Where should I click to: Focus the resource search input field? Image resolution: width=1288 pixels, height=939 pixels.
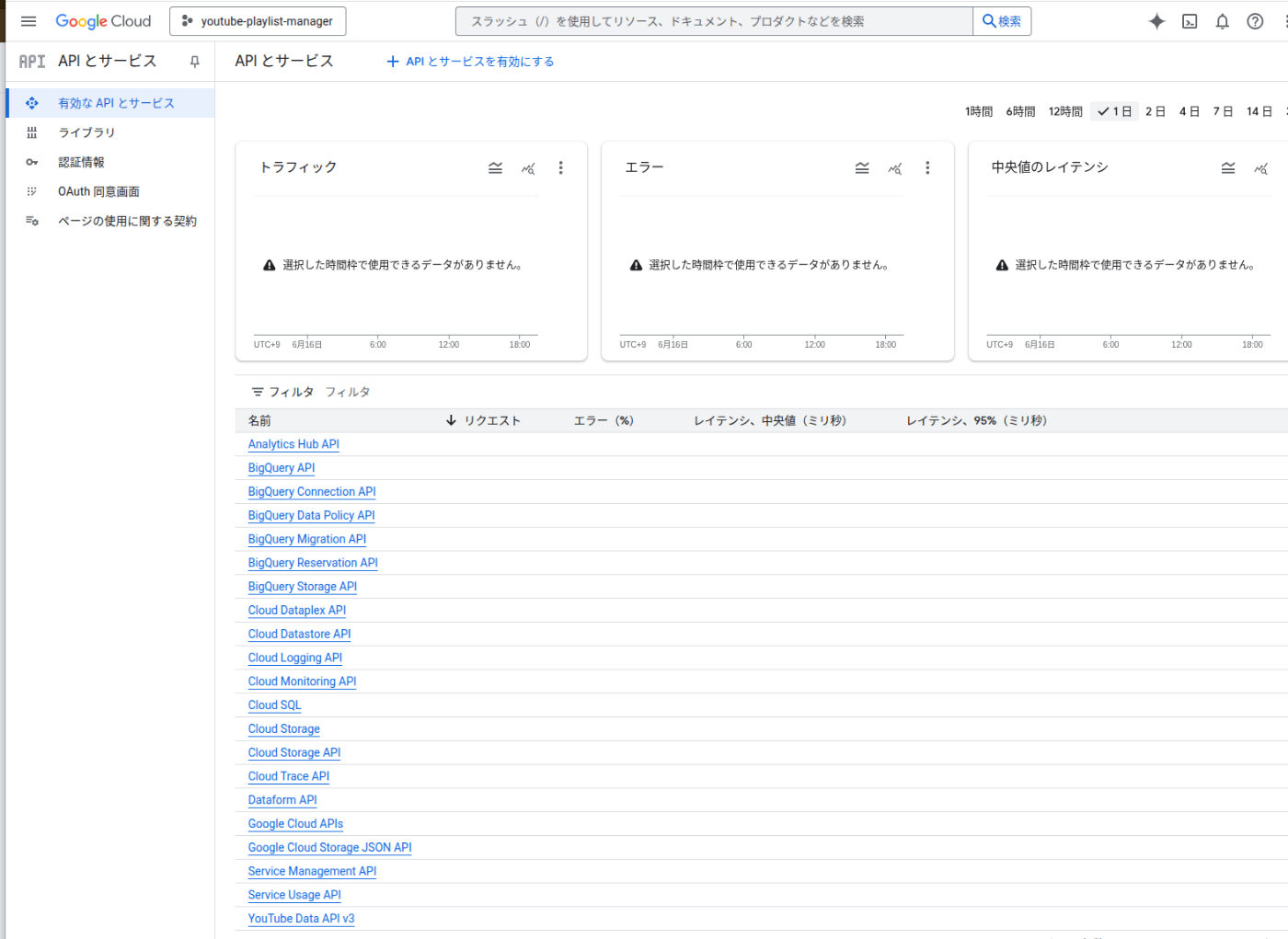click(714, 21)
